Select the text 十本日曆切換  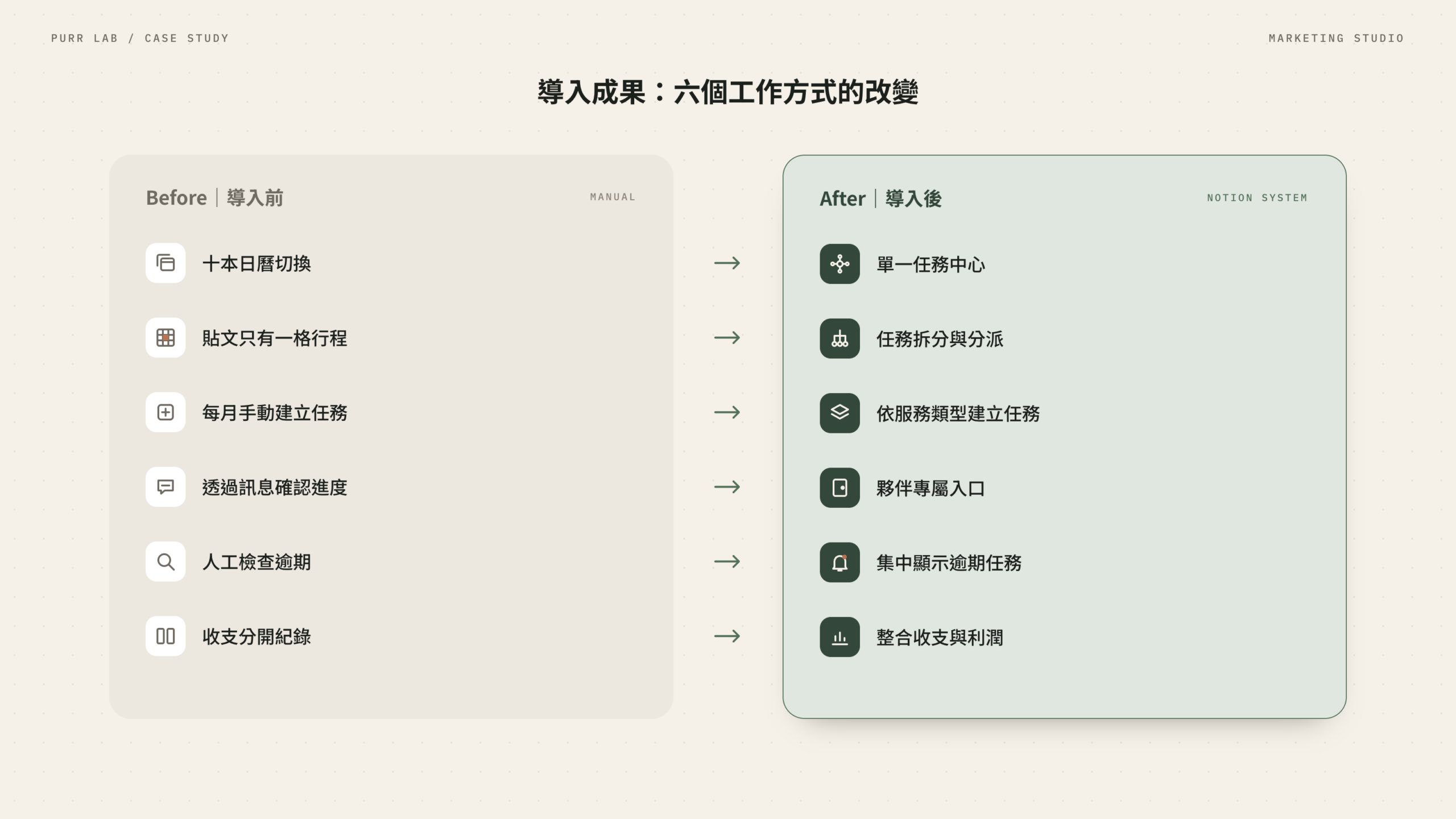257,263
